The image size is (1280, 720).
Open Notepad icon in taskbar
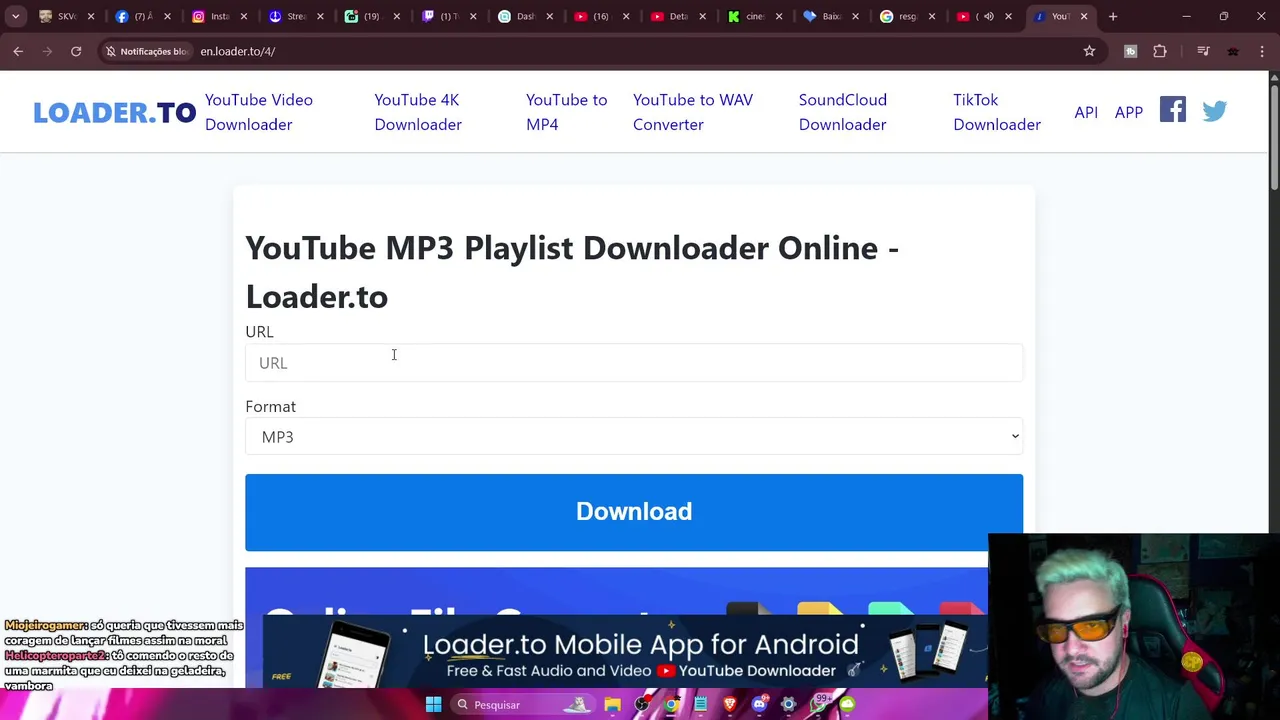coord(700,705)
